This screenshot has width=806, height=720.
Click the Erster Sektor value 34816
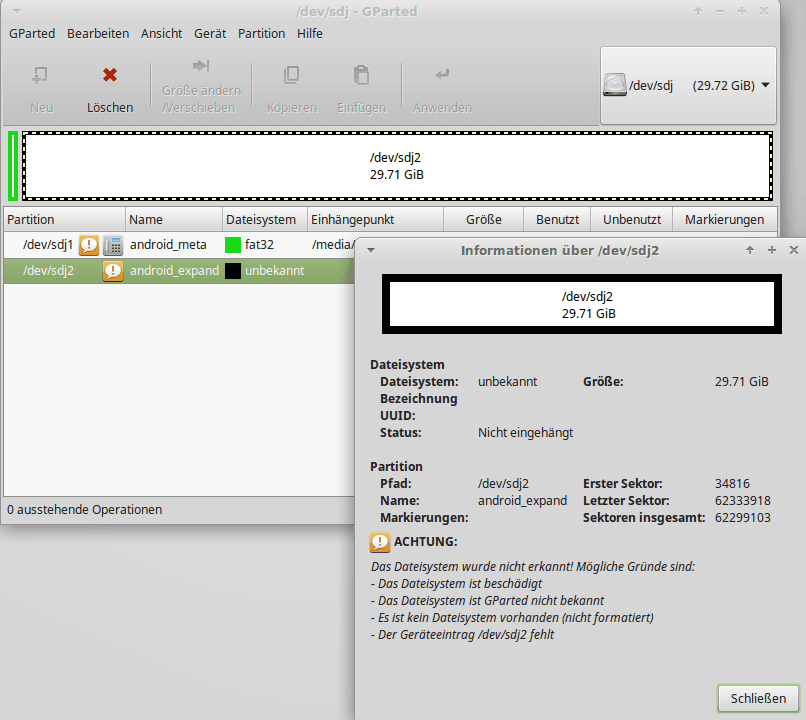click(x=732, y=484)
